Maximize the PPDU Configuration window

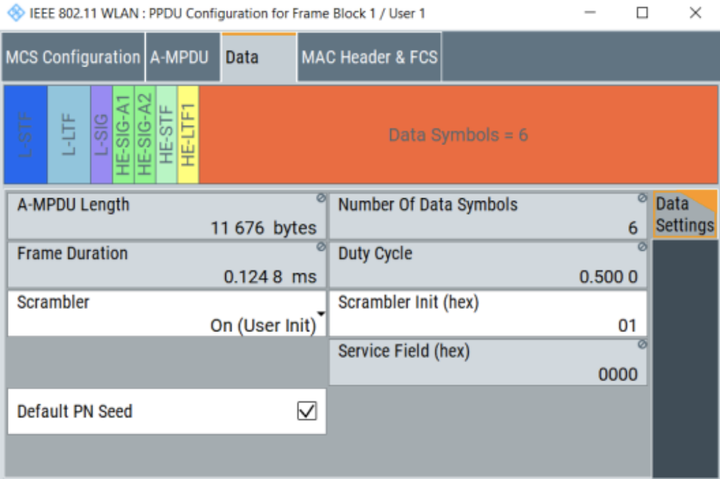point(642,13)
